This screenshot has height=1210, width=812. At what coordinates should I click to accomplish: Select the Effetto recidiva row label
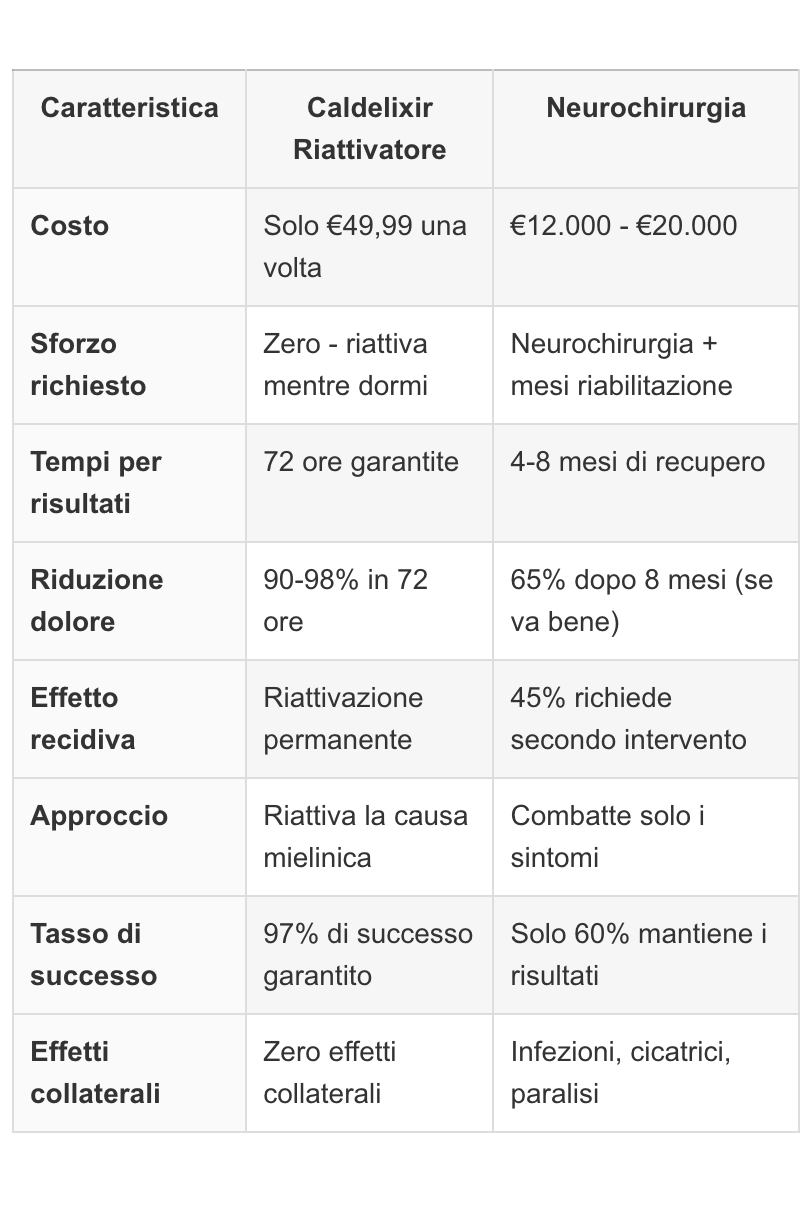click(x=82, y=718)
